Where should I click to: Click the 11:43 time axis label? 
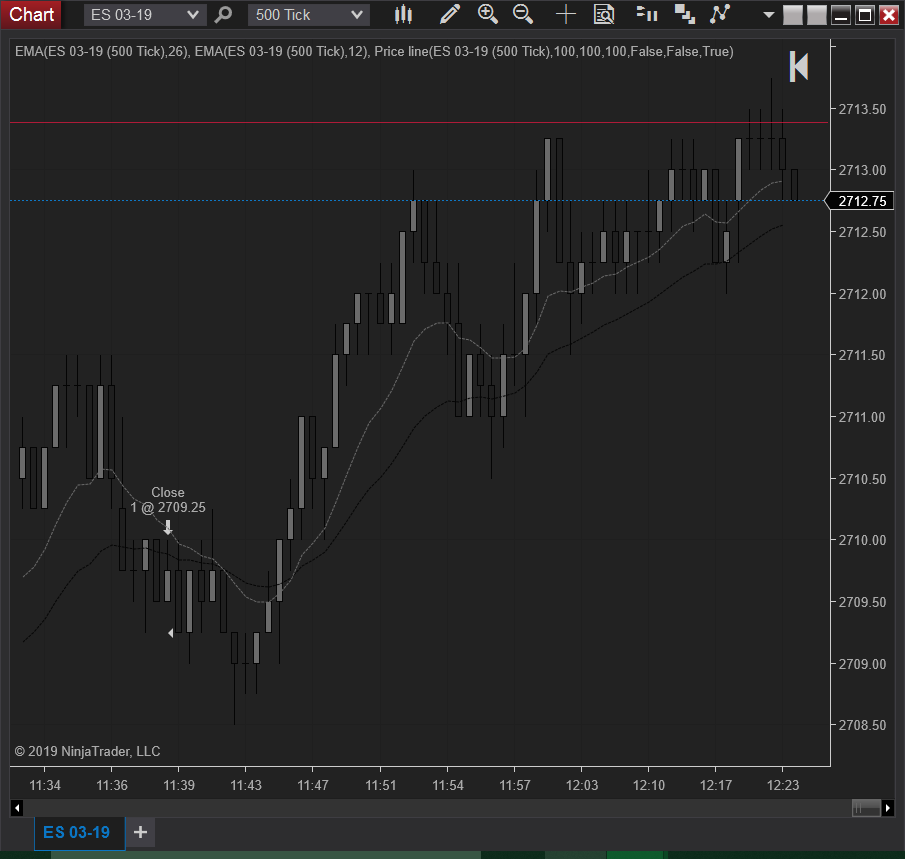coord(245,785)
